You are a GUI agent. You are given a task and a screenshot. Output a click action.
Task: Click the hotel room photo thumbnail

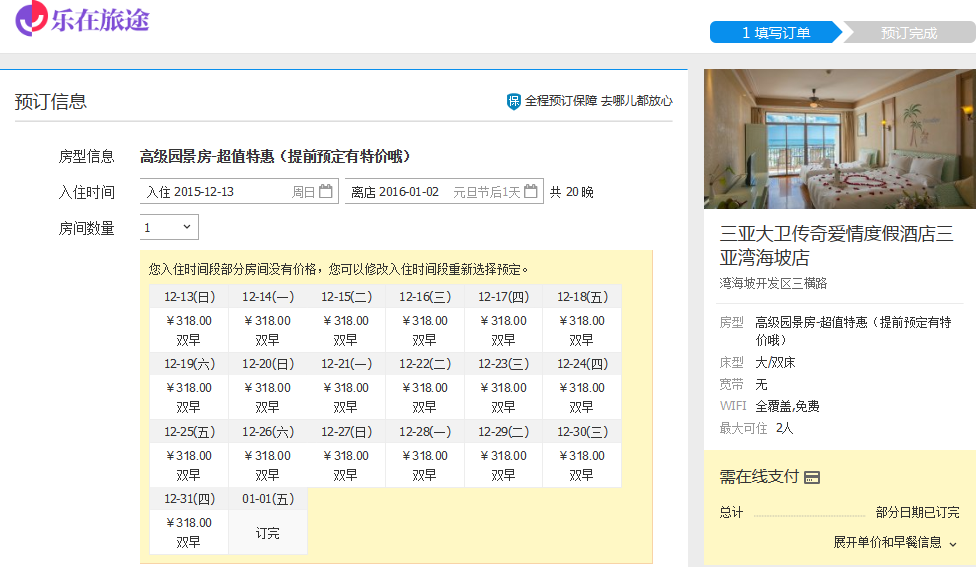[839, 139]
